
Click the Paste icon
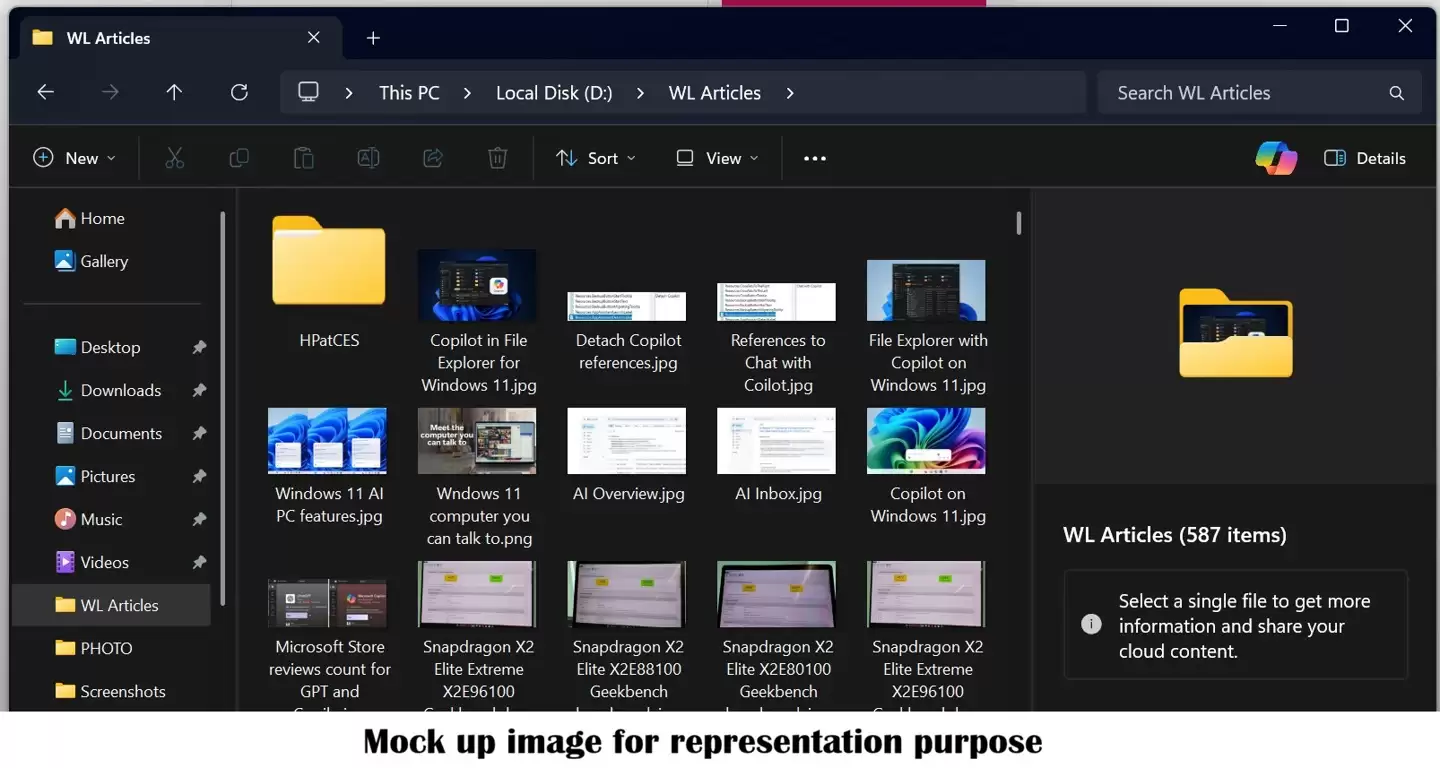[x=304, y=157]
